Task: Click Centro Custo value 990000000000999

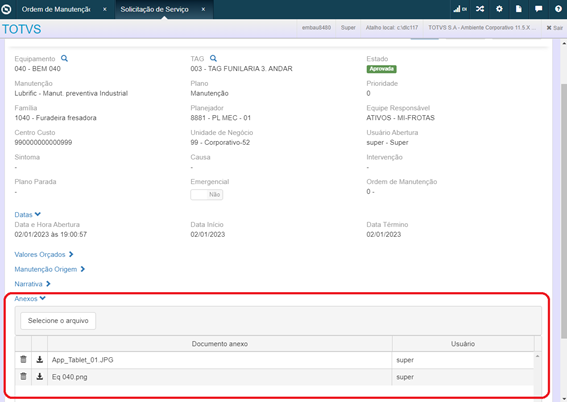Action: (x=43, y=142)
